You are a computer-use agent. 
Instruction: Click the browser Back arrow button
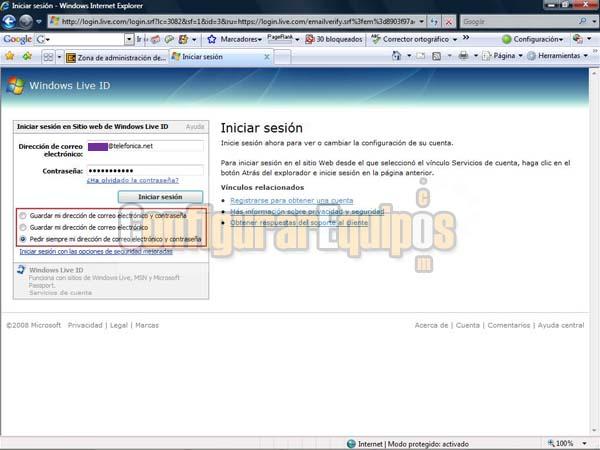9,22
